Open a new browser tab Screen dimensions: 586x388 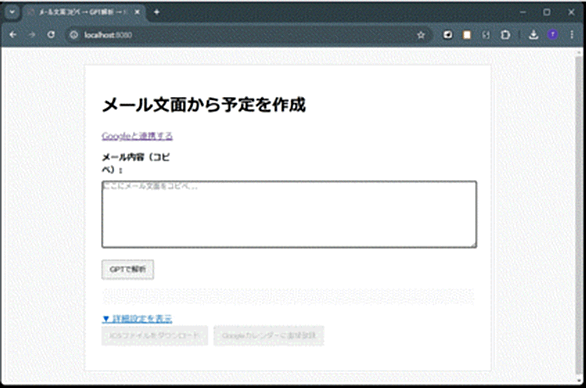pyautogui.click(x=157, y=12)
